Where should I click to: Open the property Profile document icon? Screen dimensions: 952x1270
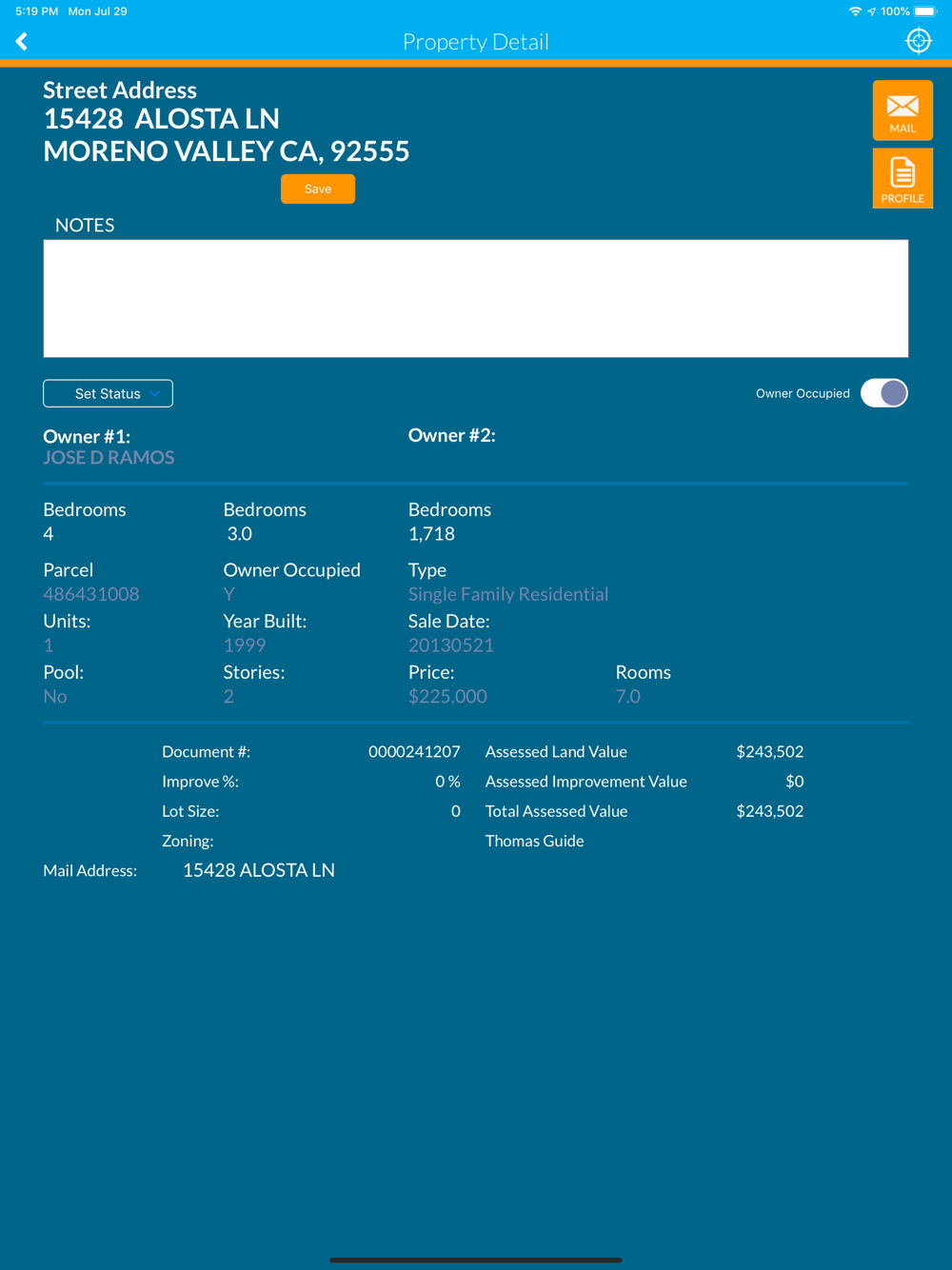point(902,178)
